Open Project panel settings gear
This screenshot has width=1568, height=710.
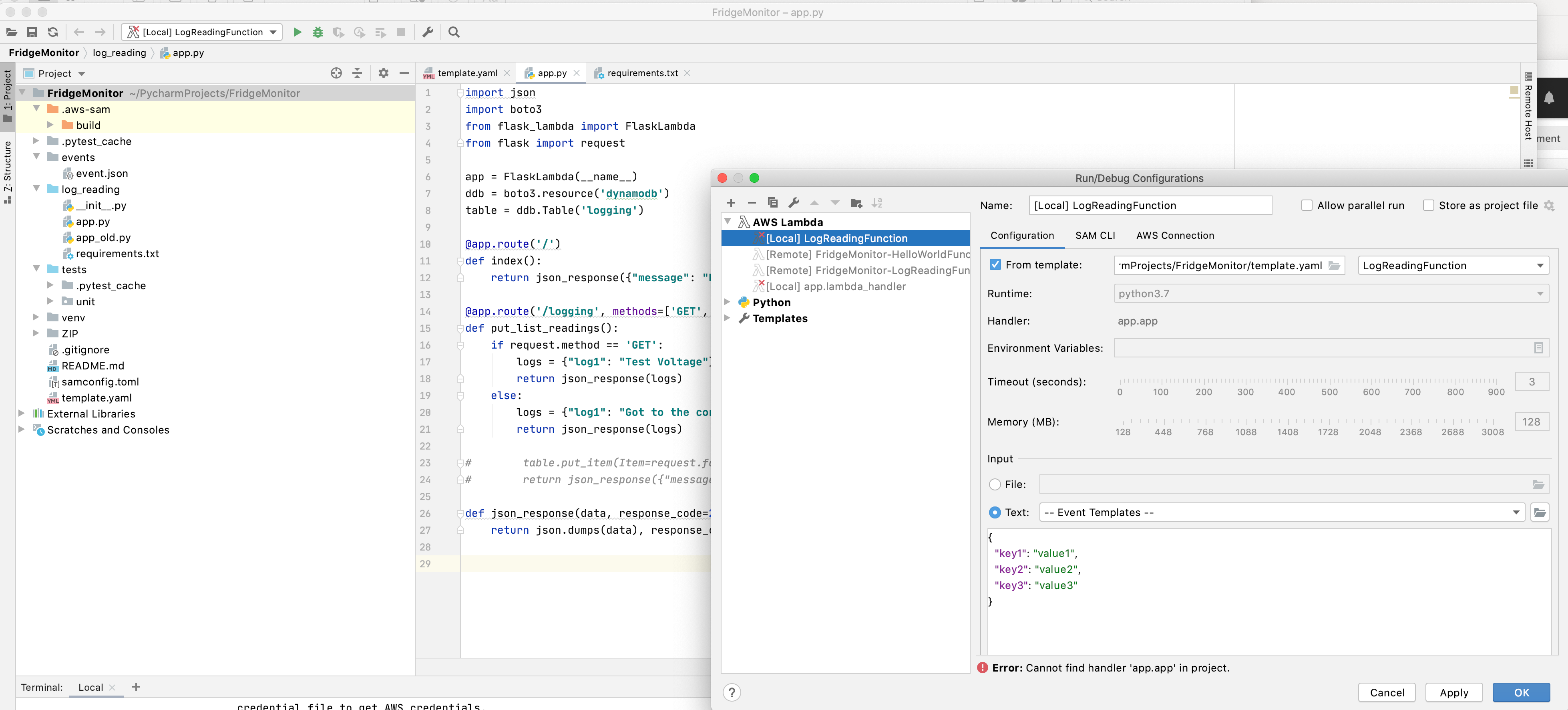(383, 73)
